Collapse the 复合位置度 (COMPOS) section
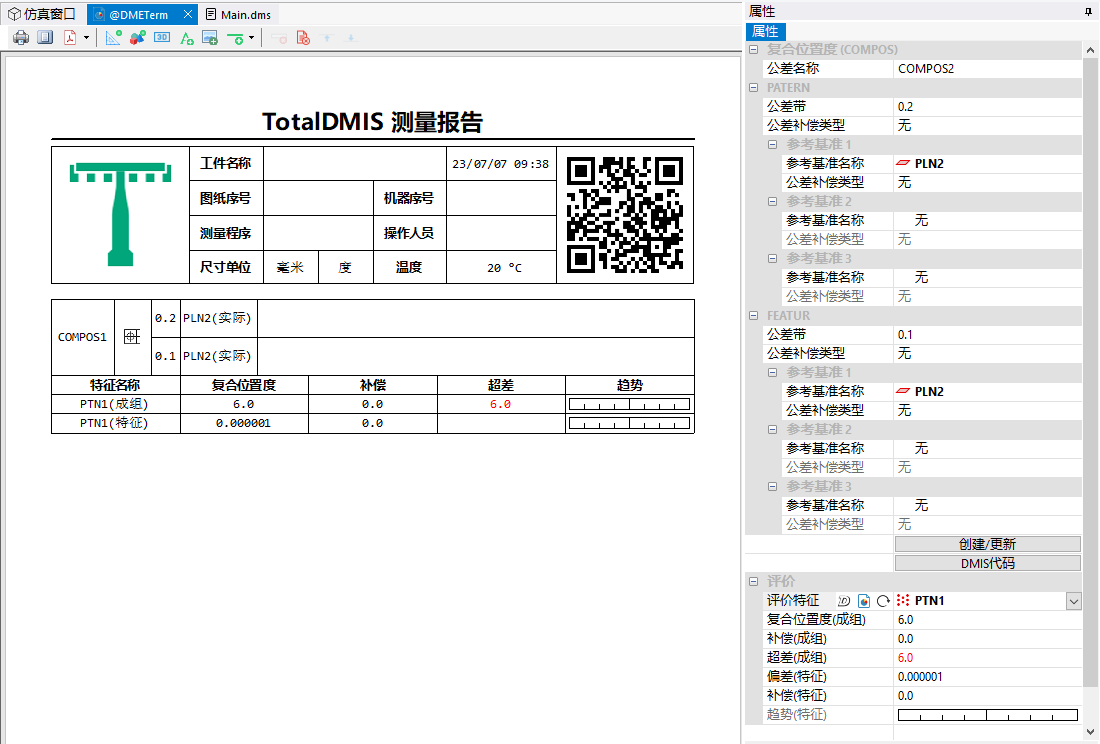This screenshot has height=744, width=1100. click(x=753, y=50)
